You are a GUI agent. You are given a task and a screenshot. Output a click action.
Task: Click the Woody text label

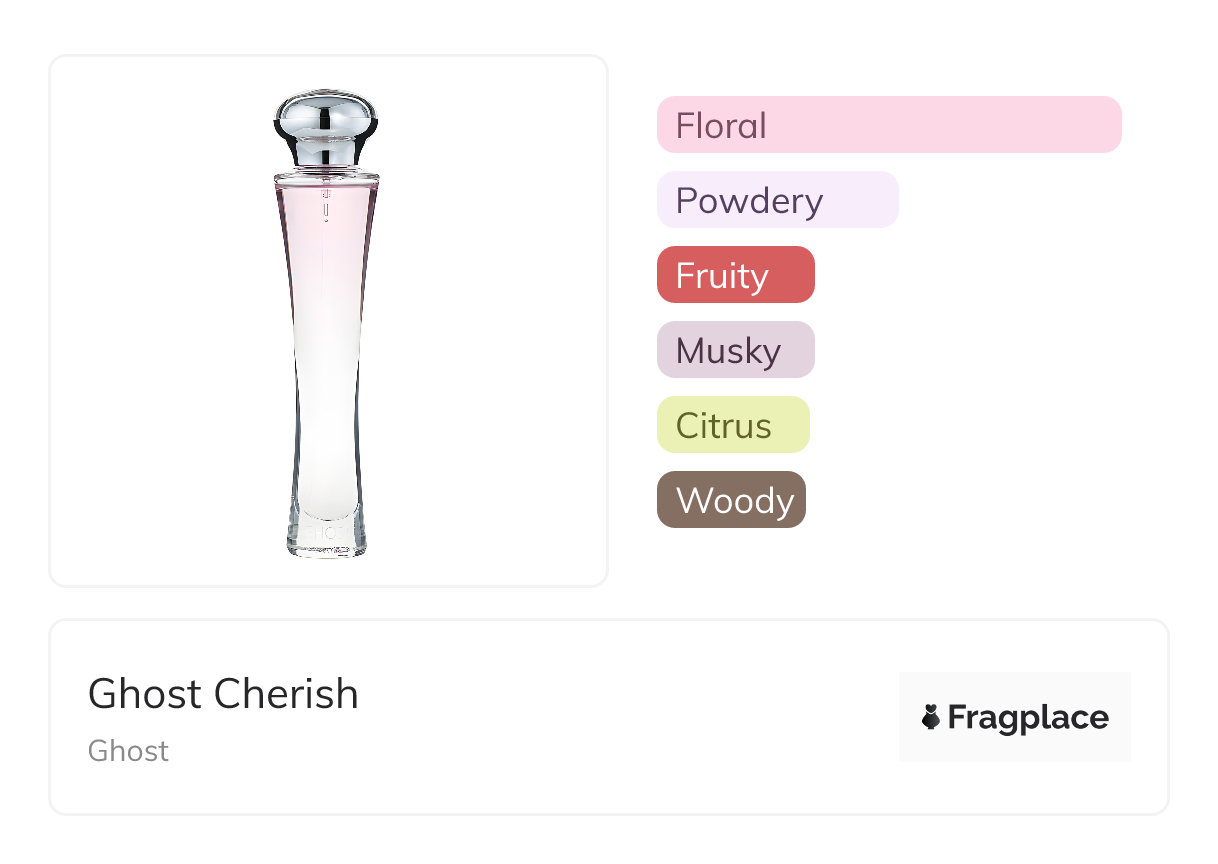pos(735,500)
